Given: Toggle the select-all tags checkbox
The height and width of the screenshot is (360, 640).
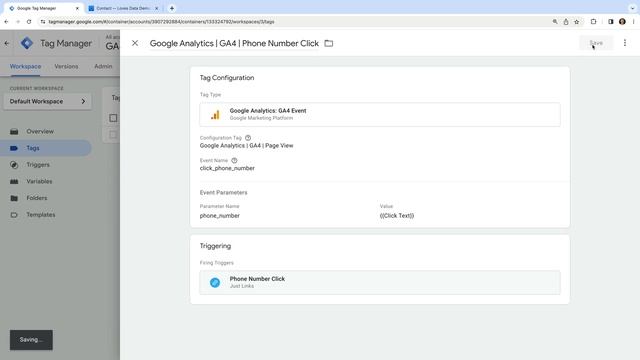Looking at the screenshot, I should [113, 118].
